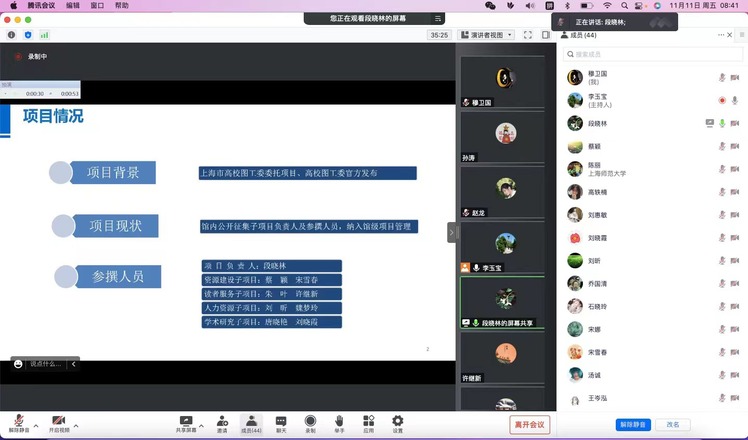Open the 窗口 menu in menu bar
The image size is (748, 440).
[97, 6]
